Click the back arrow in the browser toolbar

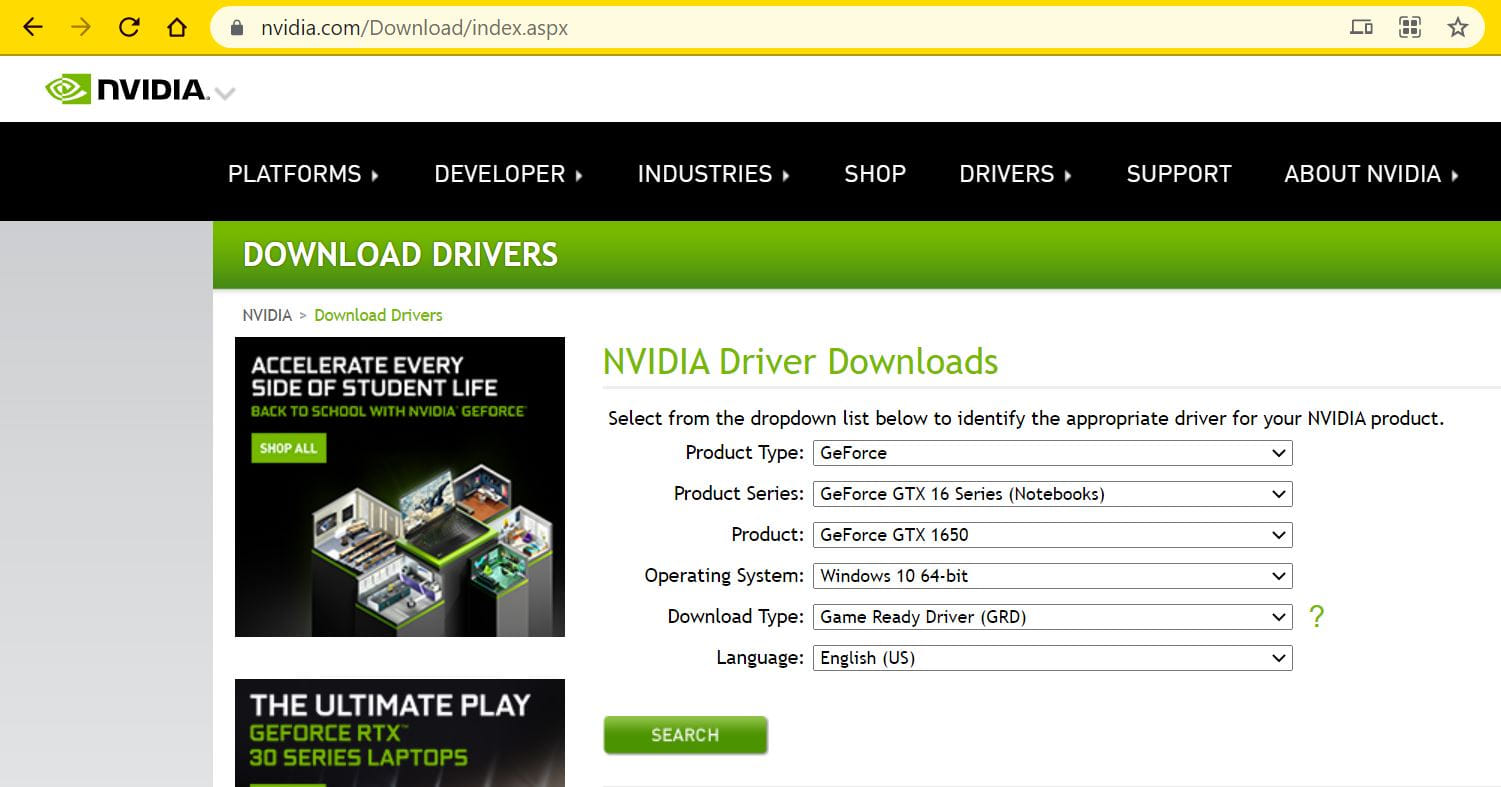31,27
